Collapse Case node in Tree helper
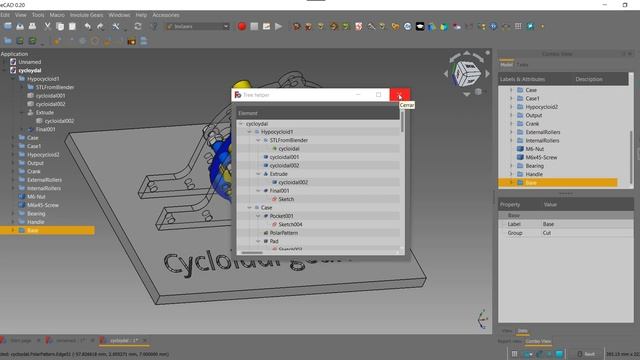 pyautogui.click(x=249, y=208)
